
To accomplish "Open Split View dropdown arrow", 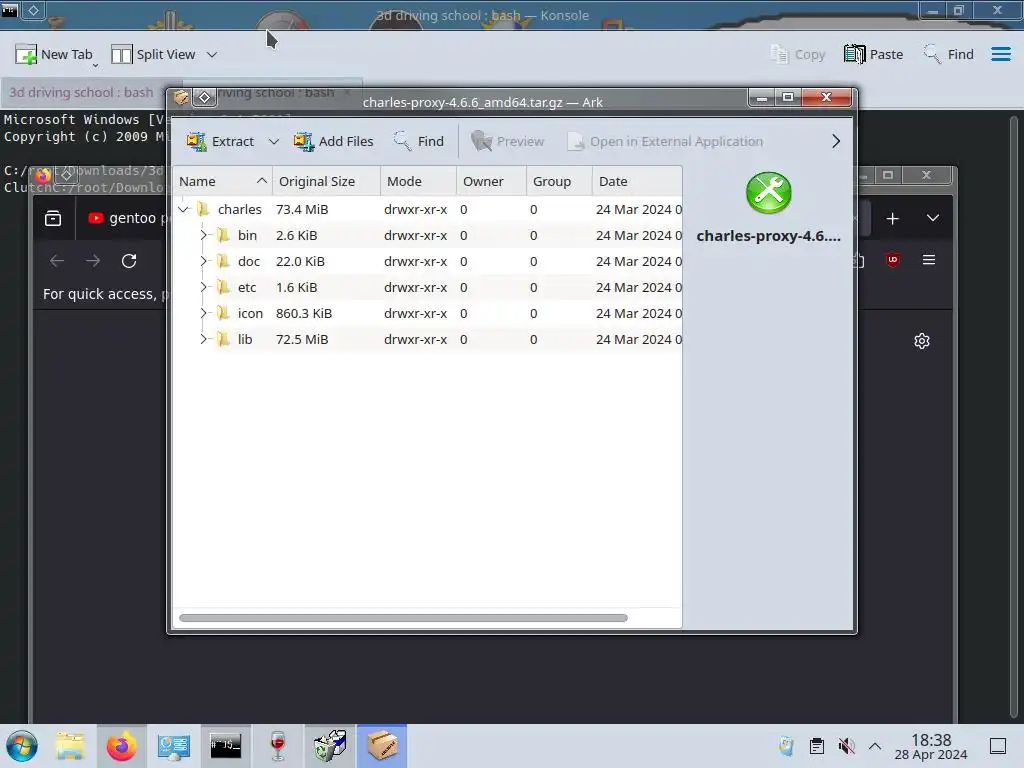I will [x=212, y=55].
